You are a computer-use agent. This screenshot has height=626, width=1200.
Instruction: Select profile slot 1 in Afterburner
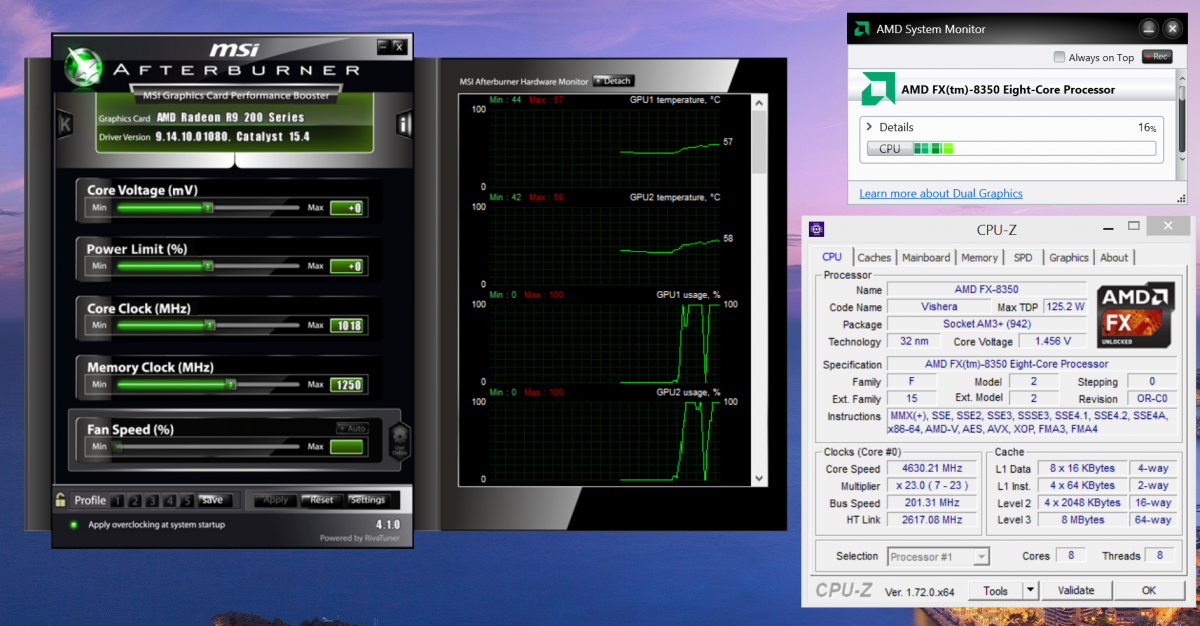coord(118,500)
